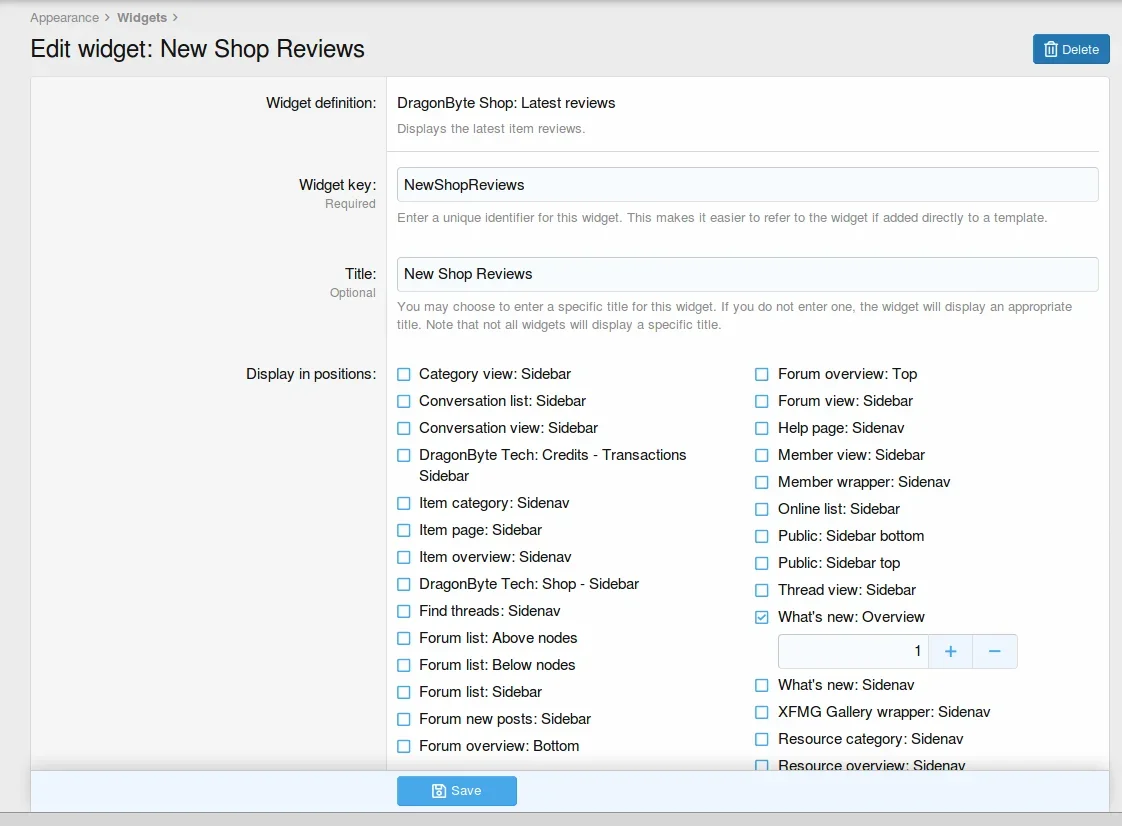Tick Forum list: Below nodes checkbox

click(404, 666)
